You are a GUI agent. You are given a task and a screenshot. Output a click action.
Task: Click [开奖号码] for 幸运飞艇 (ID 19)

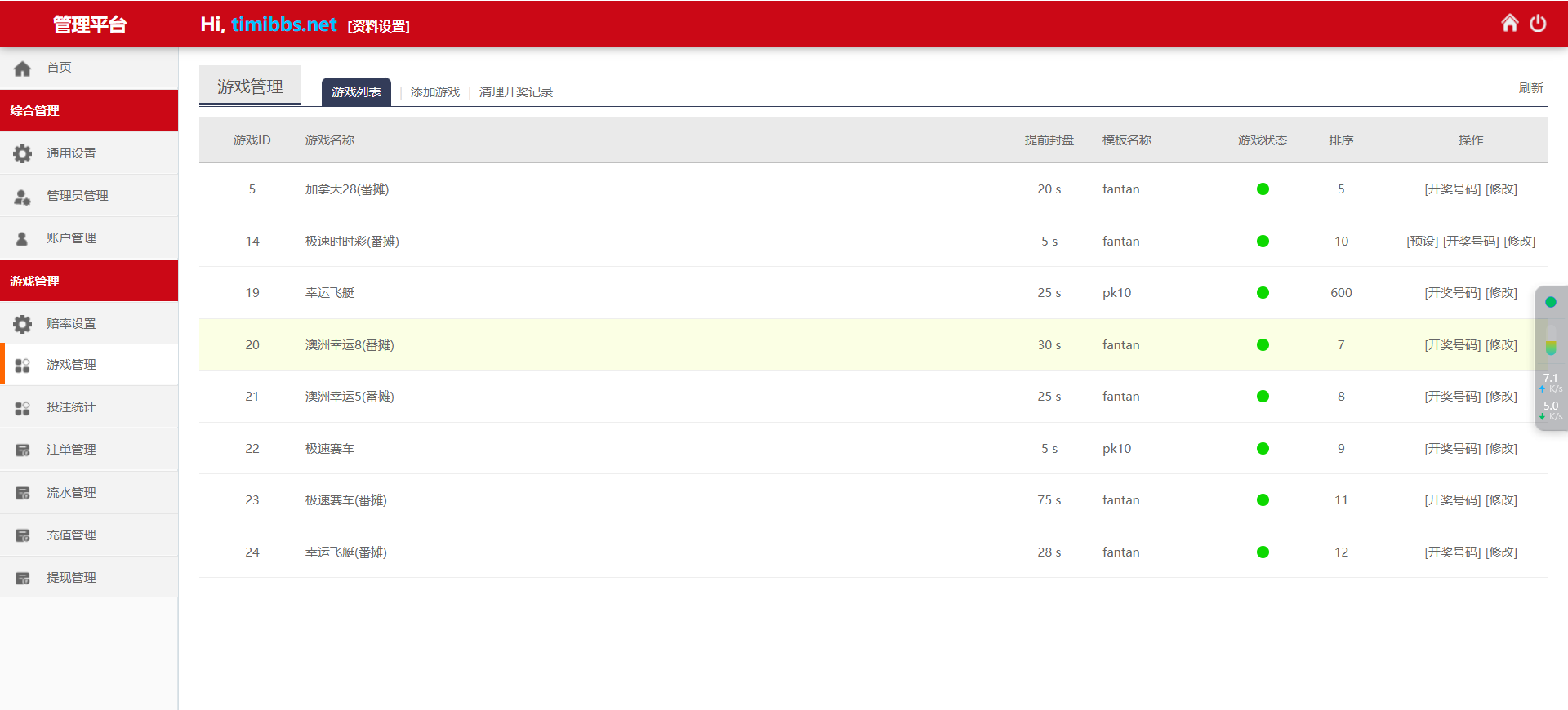[1452, 293]
